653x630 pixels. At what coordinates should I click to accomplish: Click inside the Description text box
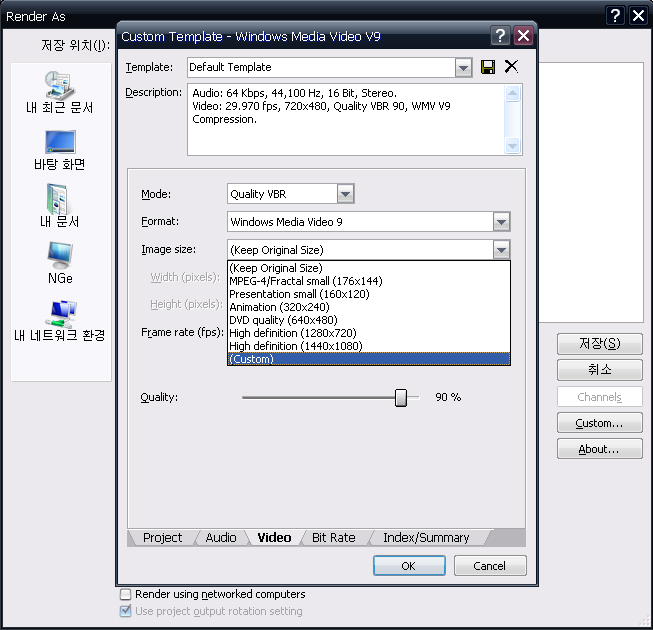[346, 120]
